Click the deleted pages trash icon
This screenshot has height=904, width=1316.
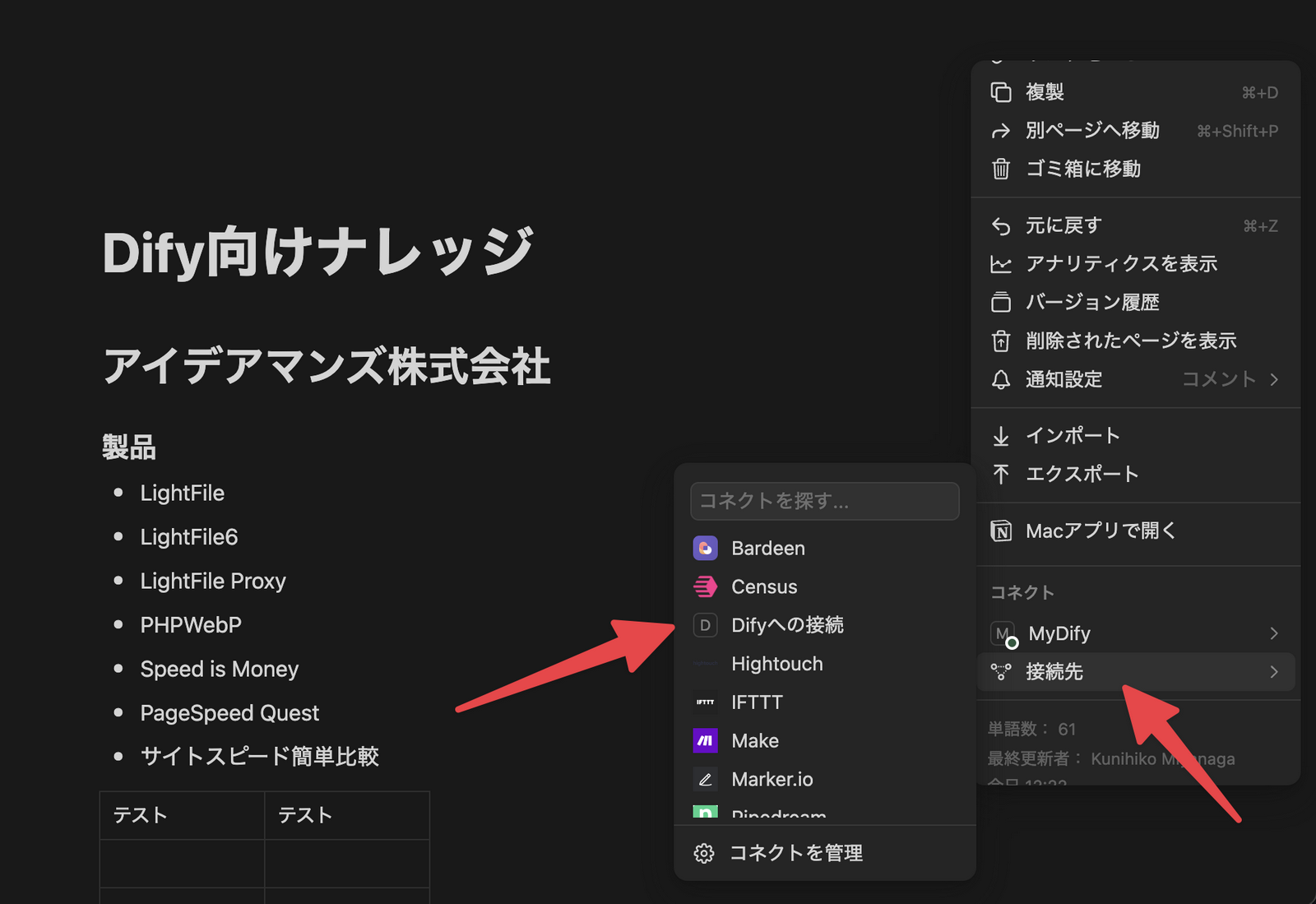tap(1001, 341)
